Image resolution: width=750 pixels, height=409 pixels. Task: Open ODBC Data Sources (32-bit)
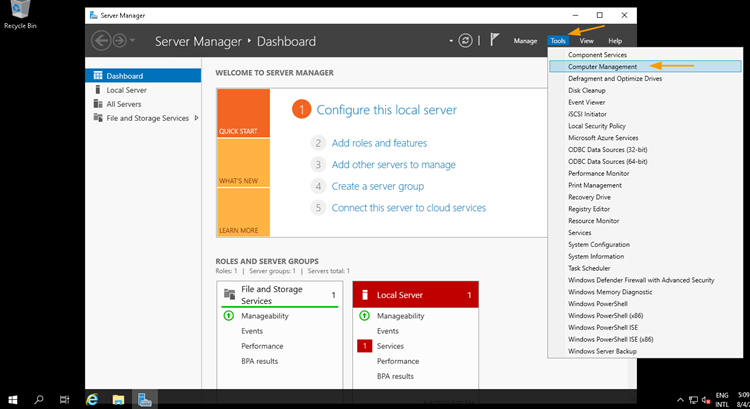tap(607, 150)
